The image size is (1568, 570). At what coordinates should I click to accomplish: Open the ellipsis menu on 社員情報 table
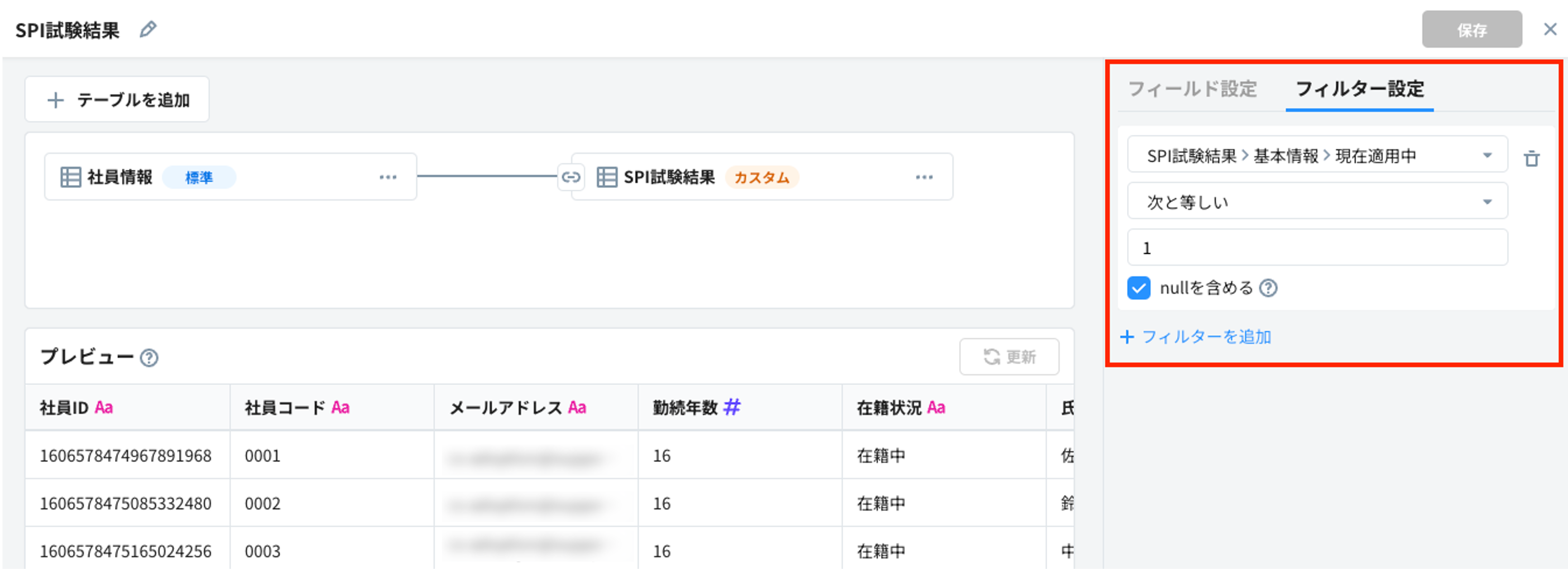[389, 177]
